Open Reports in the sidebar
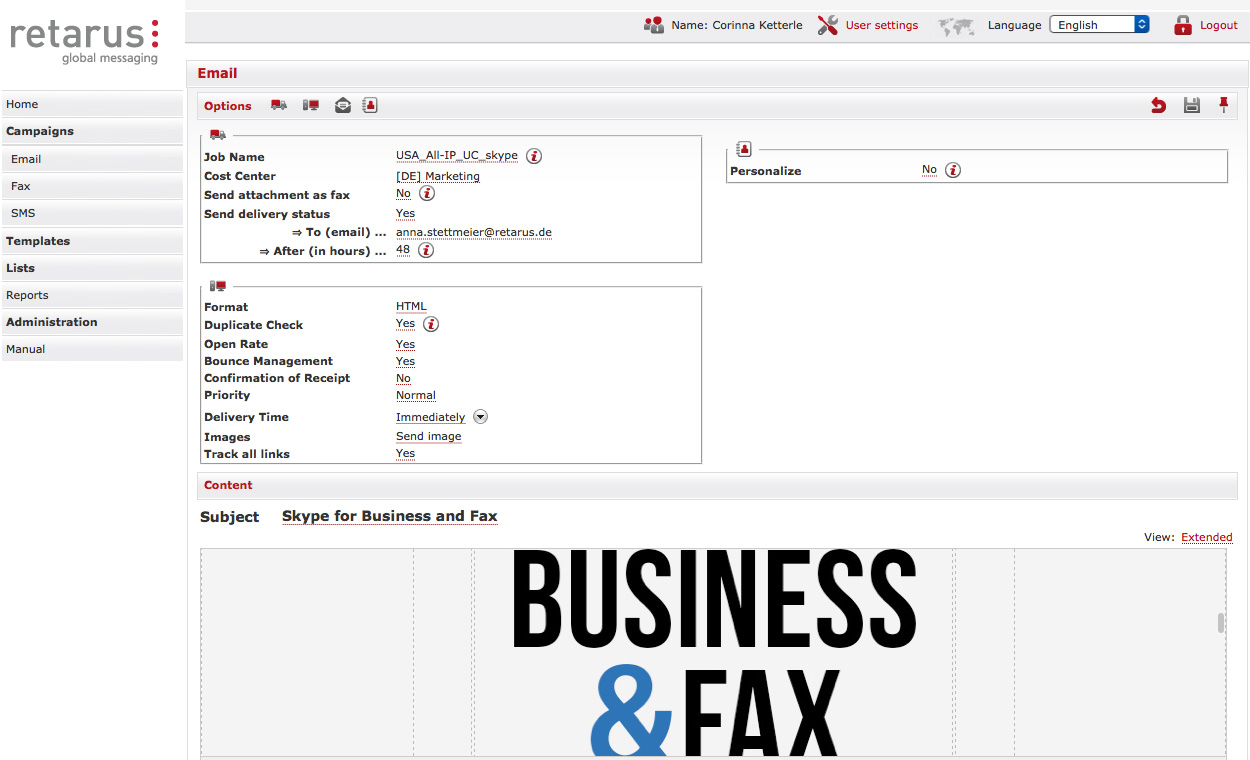Screen dimensions: 1250x760 [x=92, y=295]
